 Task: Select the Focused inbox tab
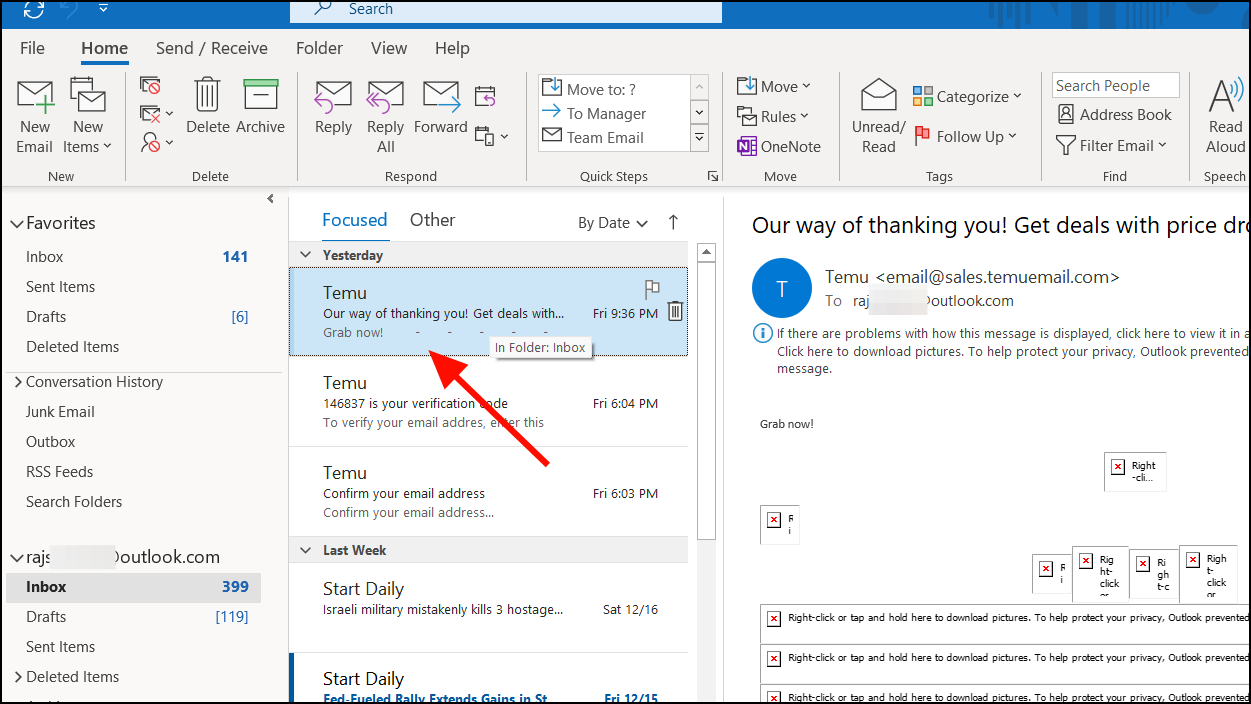coord(354,220)
